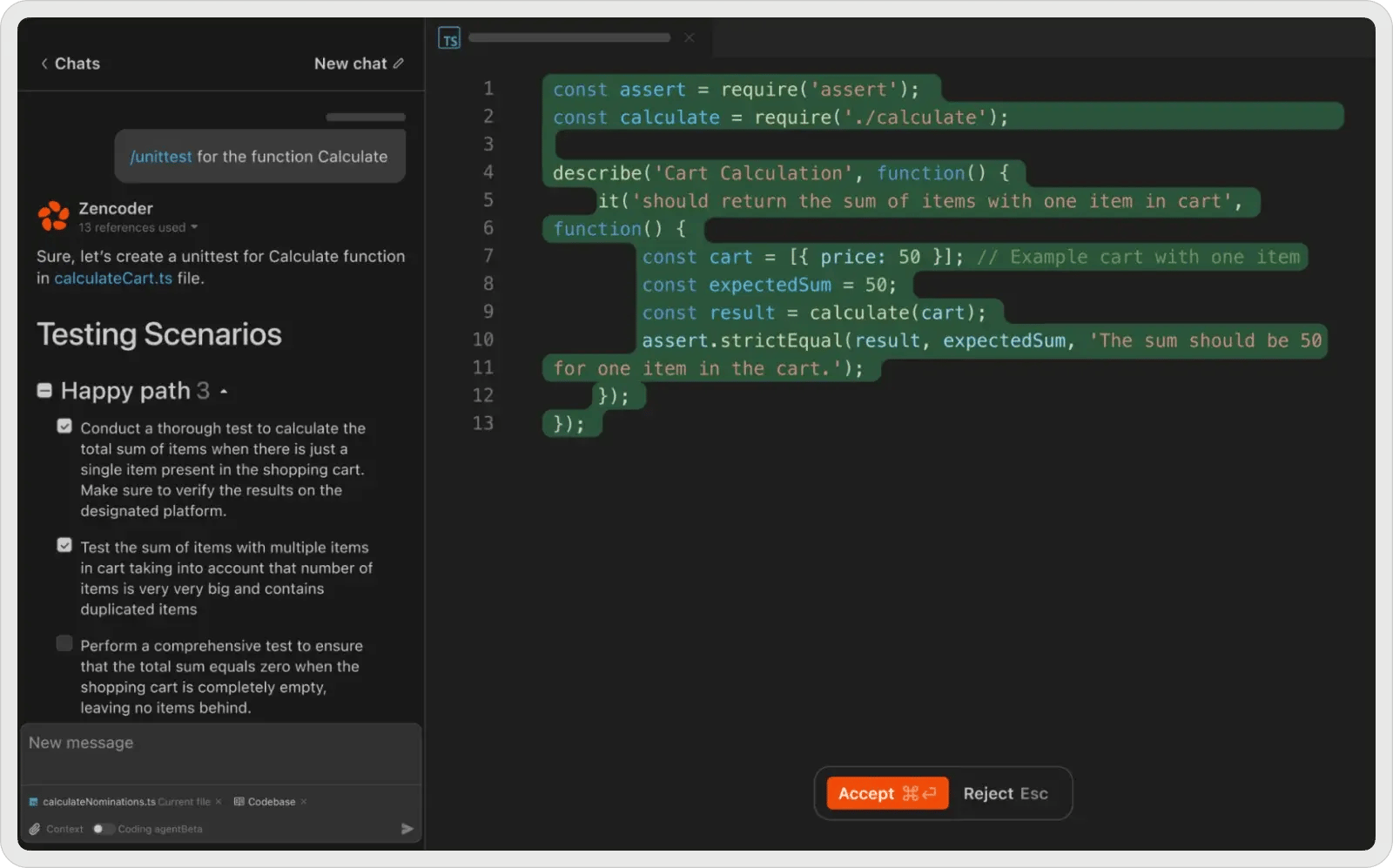This screenshot has height=868, width=1393.
Task: Click the back chevron next to Chats
Action: [x=44, y=63]
